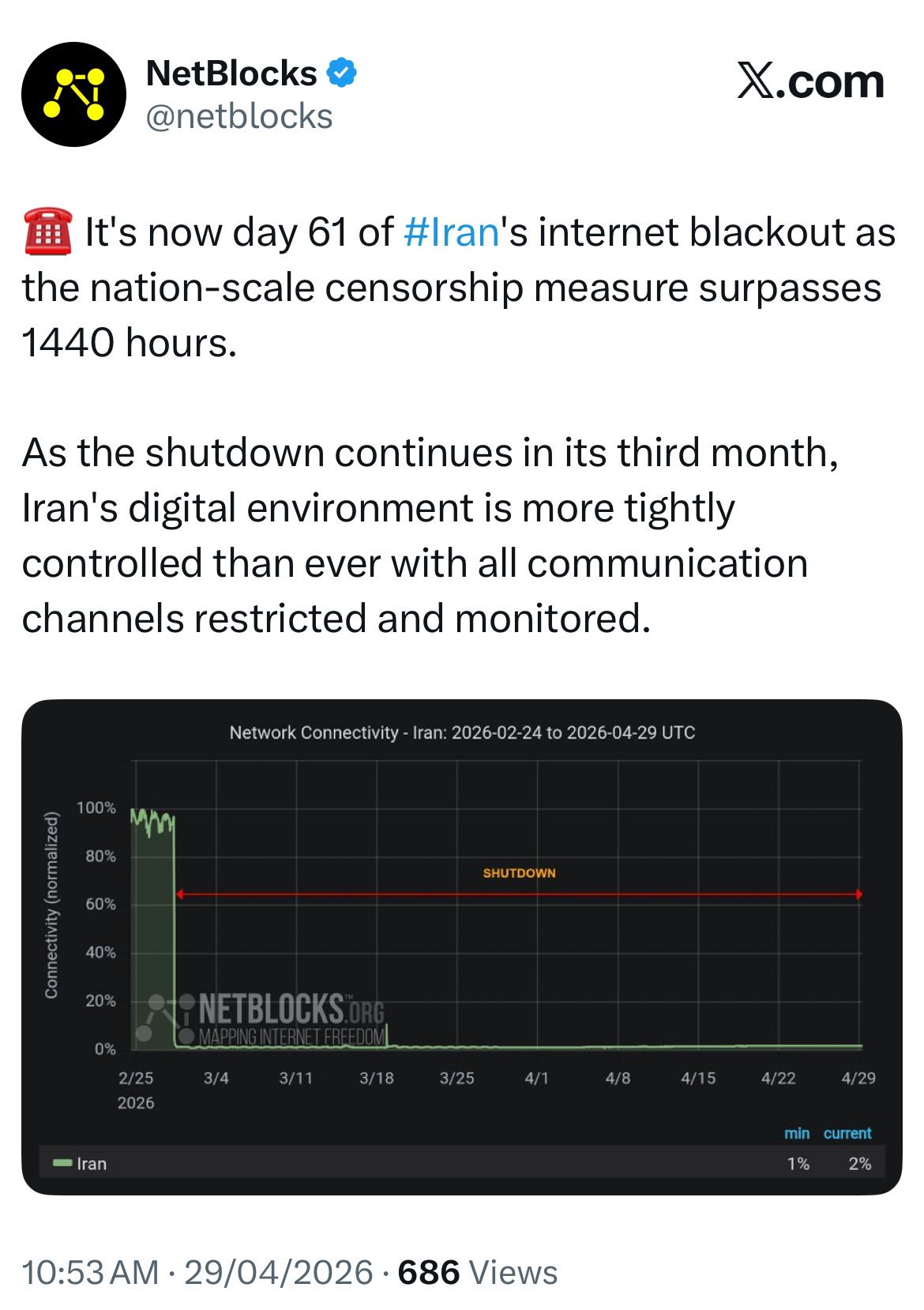Click the red telephone emoji
The width and height of the screenshot is (924, 1310).
tap(48, 232)
